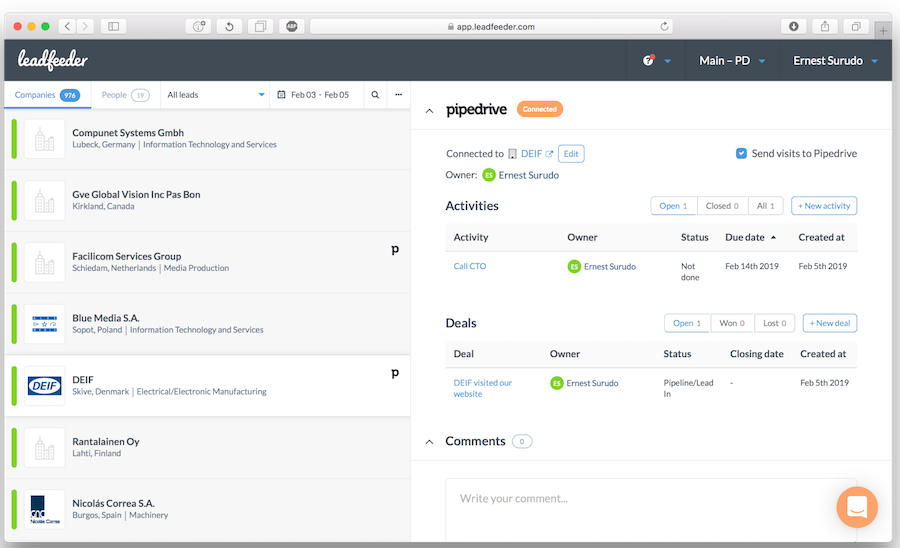
Task: Show Closed activities filter
Action: click(x=722, y=205)
